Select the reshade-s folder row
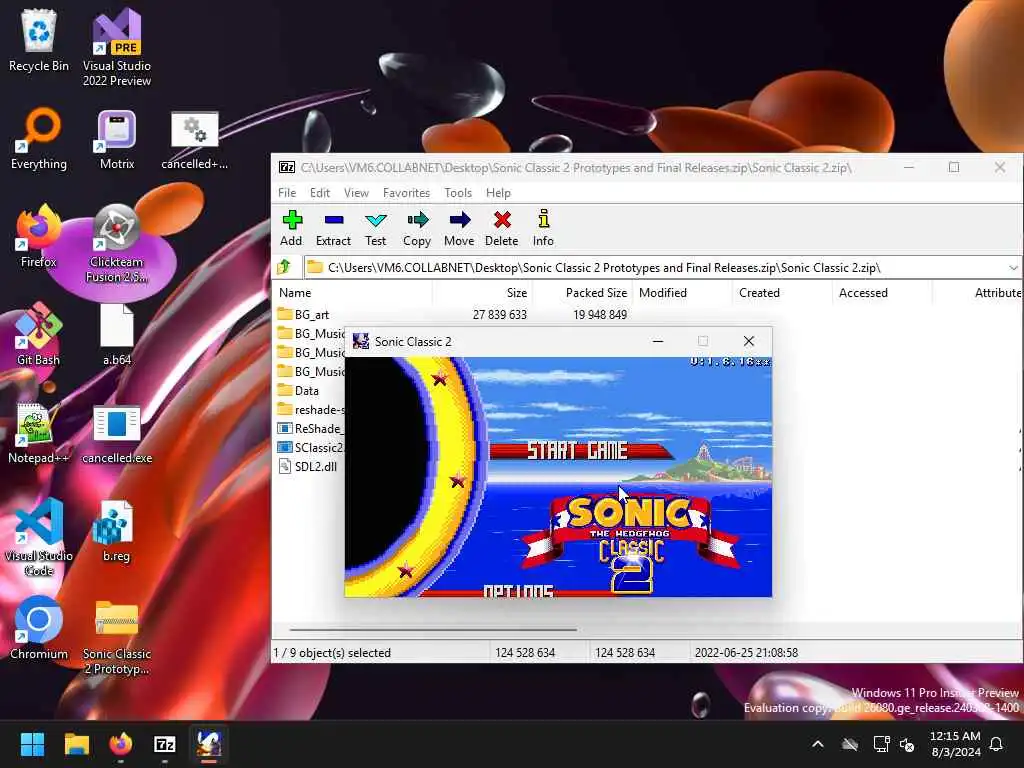The width and height of the screenshot is (1024, 768). point(310,409)
